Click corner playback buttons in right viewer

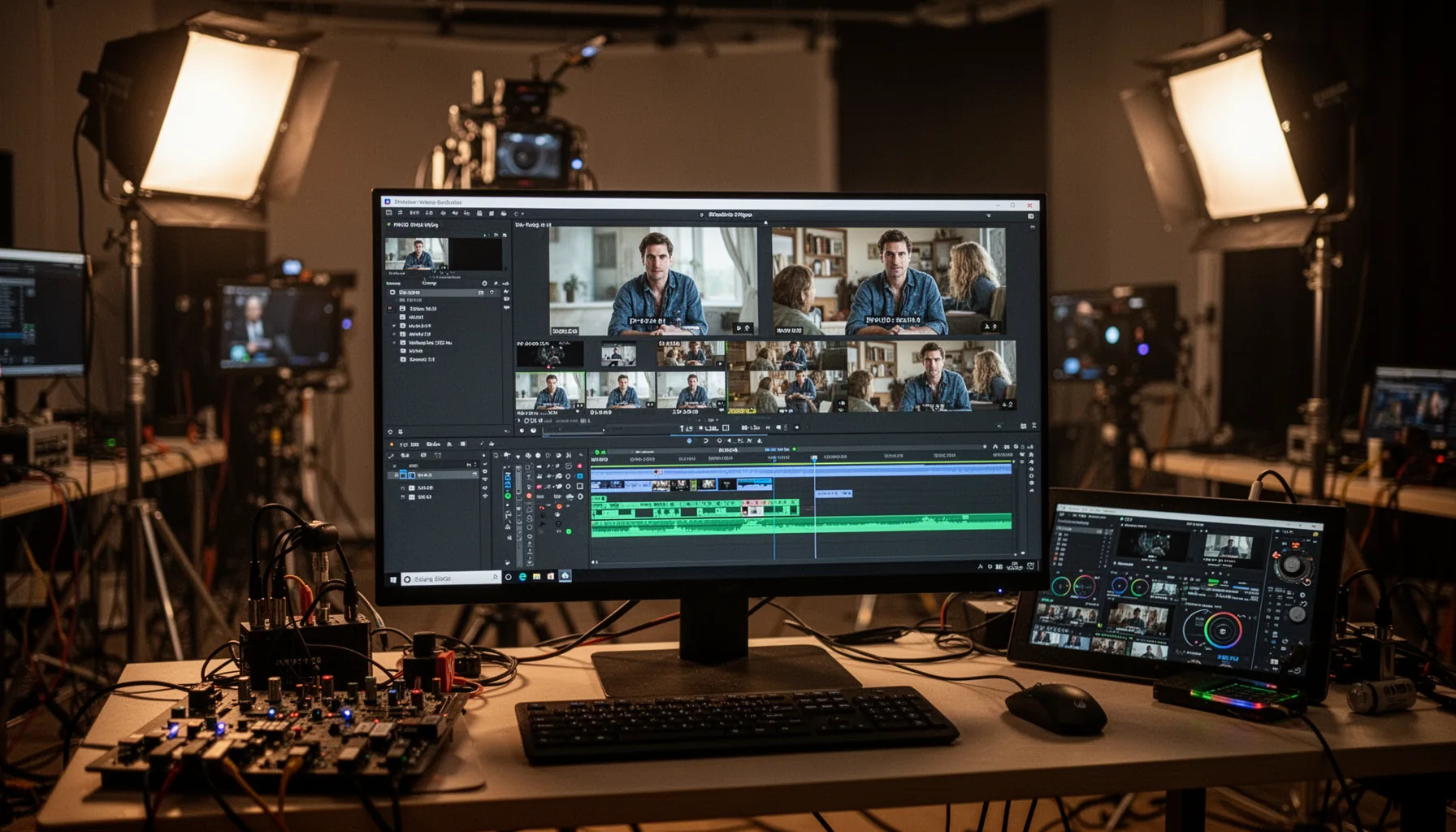(x=990, y=327)
